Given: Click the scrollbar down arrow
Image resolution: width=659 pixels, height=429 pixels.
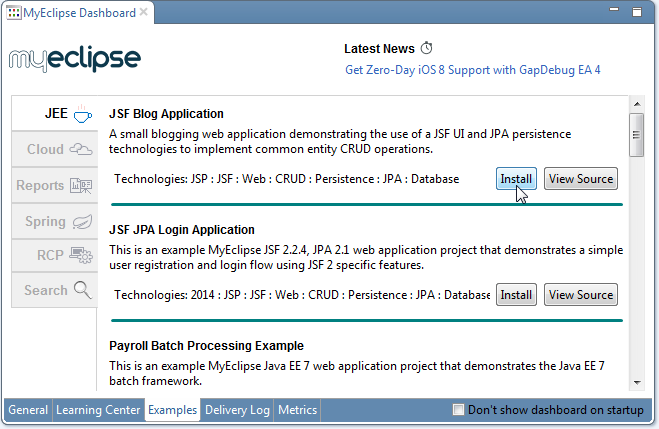Looking at the screenshot, I should click(636, 382).
